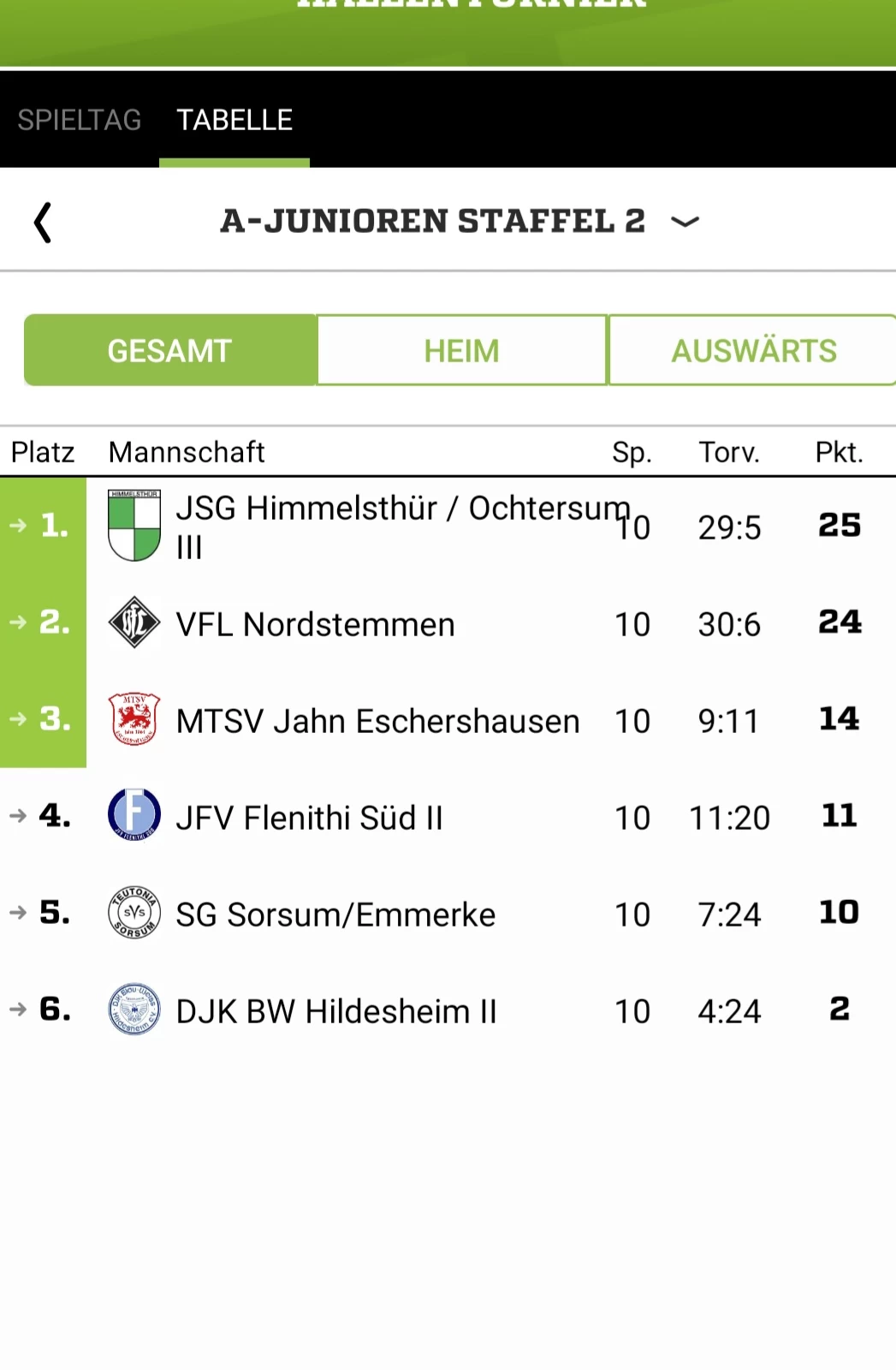Open the SG Sorsum/Emmerke team link

(335, 915)
